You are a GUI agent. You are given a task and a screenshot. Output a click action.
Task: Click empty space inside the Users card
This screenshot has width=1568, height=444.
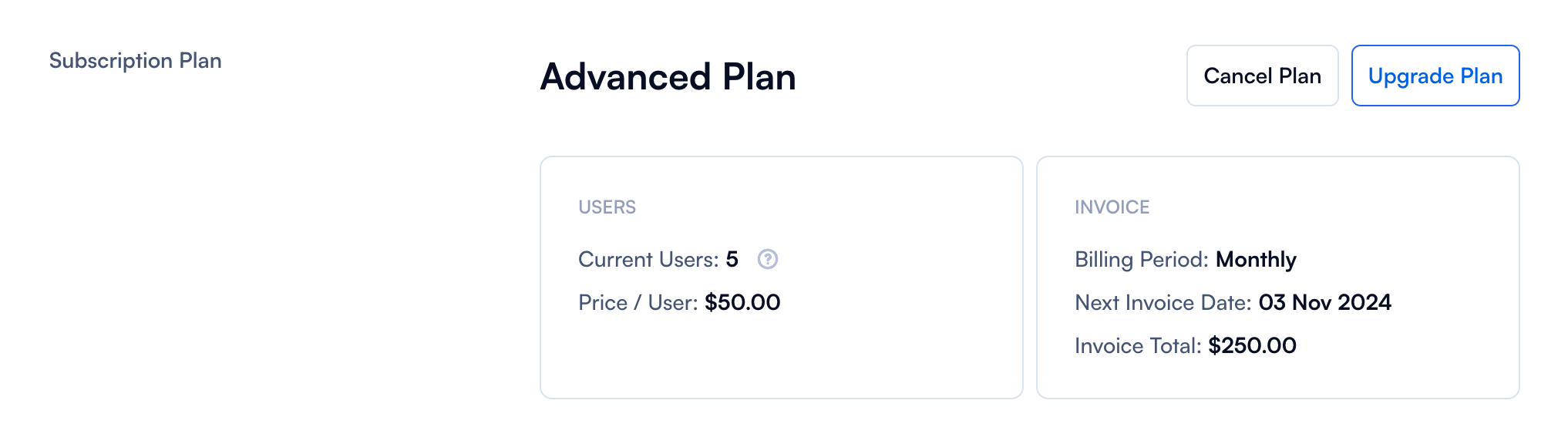pyautogui.click(x=887, y=355)
